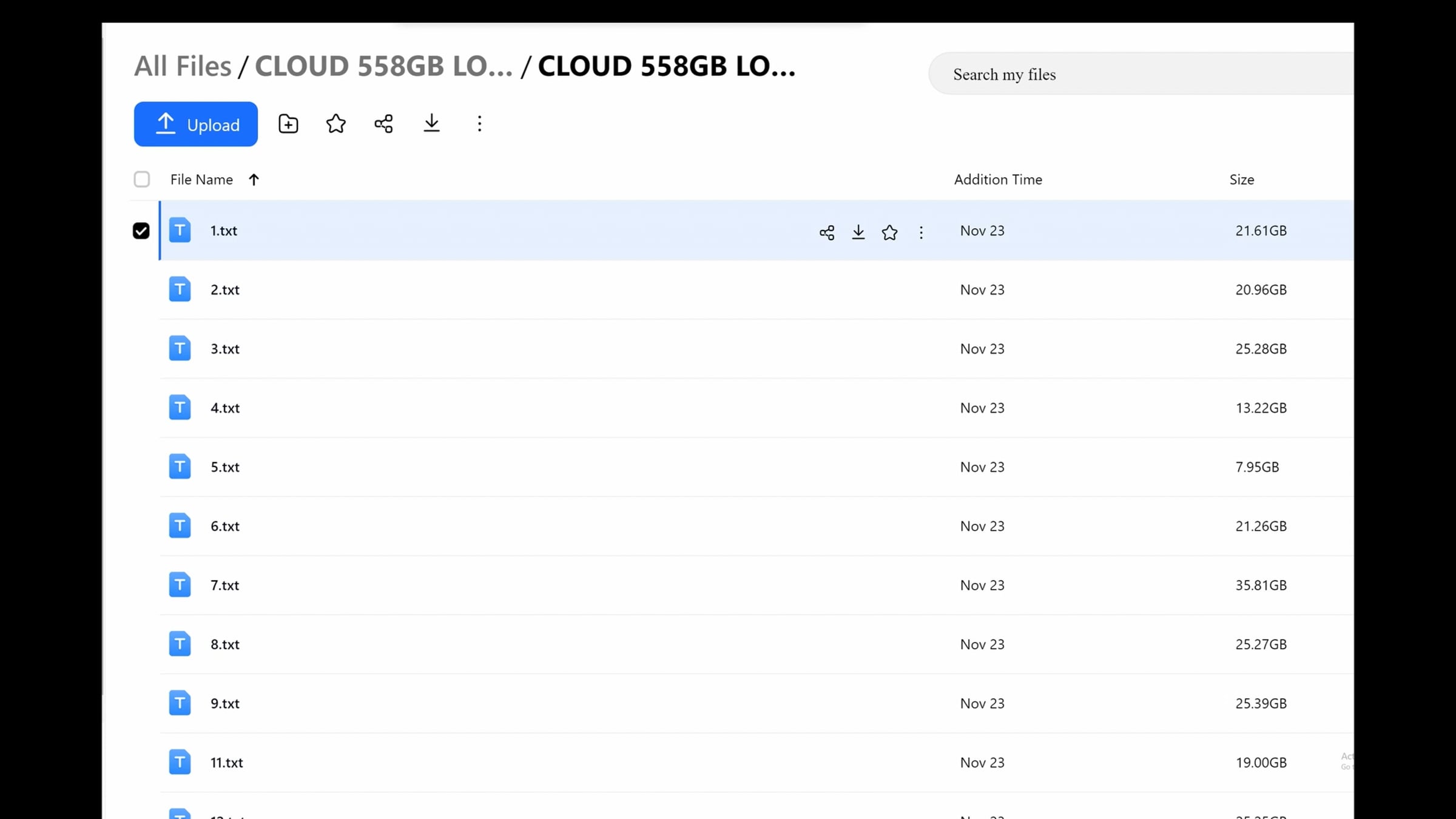Sort by Addition Time column header

pyautogui.click(x=998, y=180)
